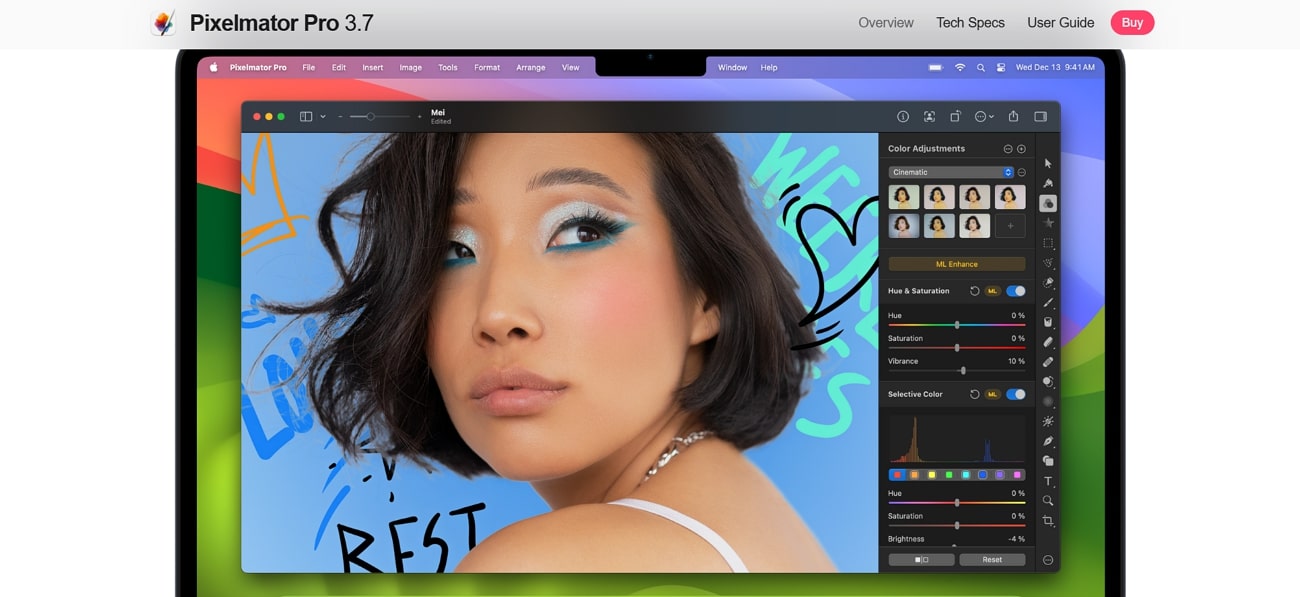The width and height of the screenshot is (1300, 597).
Task: Select the Quick Selection tool
Action: click(x=1048, y=283)
